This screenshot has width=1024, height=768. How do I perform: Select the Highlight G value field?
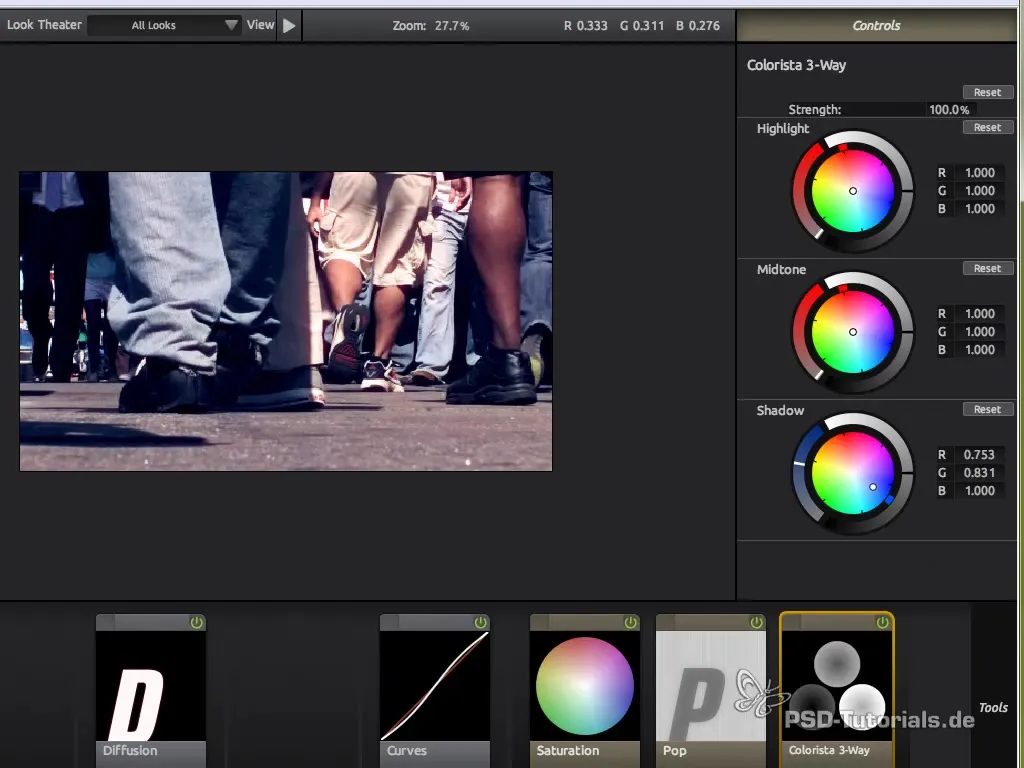pyautogui.click(x=980, y=191)
